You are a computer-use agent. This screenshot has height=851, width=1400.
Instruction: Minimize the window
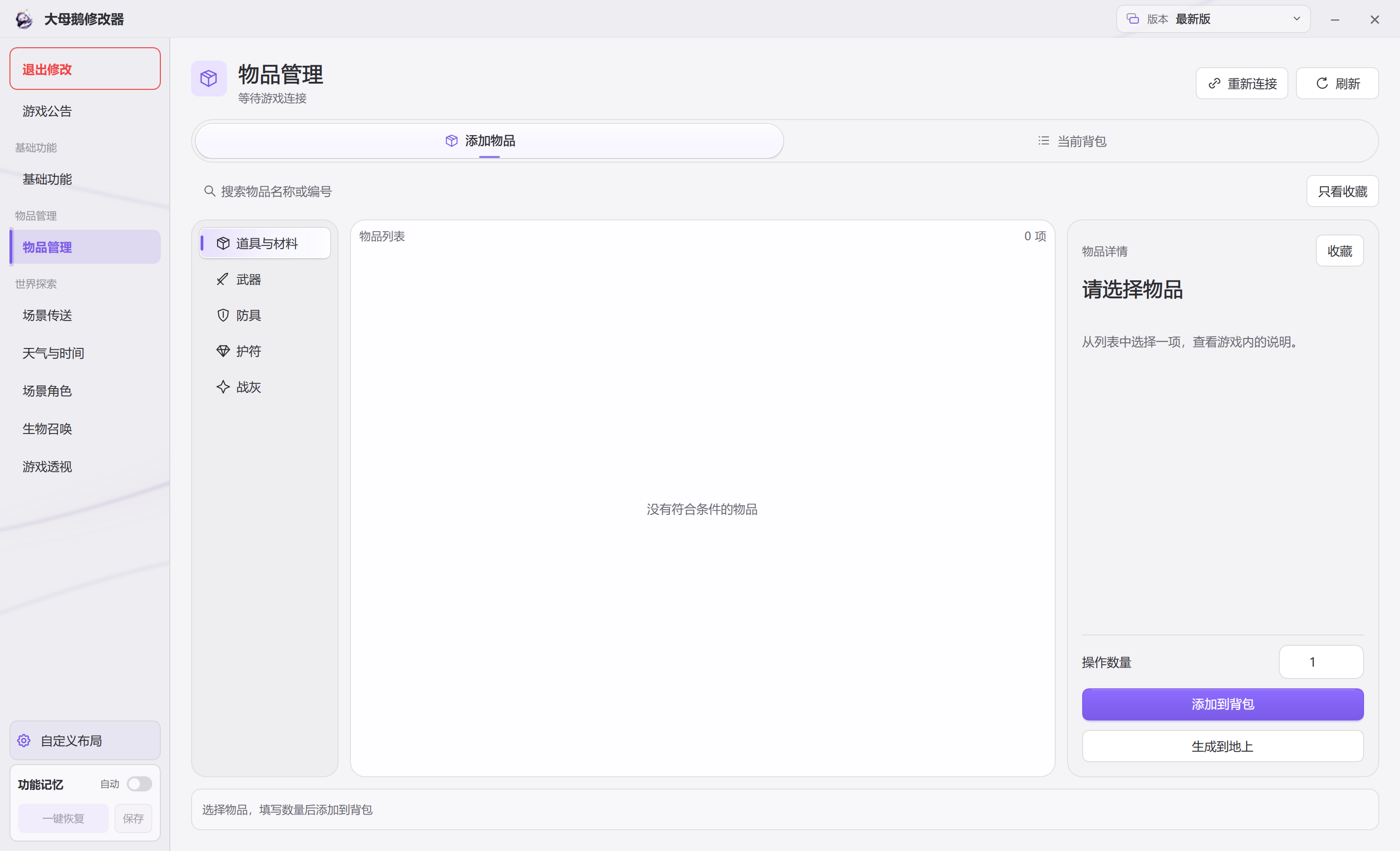[1335, 20]
